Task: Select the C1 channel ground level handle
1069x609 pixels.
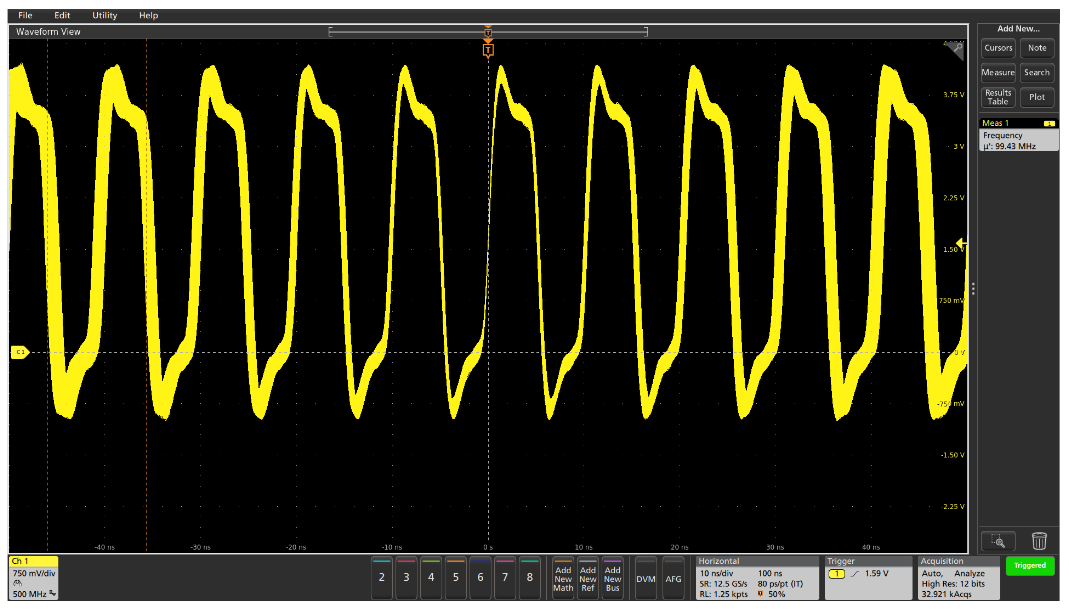Action: point(19,352)
